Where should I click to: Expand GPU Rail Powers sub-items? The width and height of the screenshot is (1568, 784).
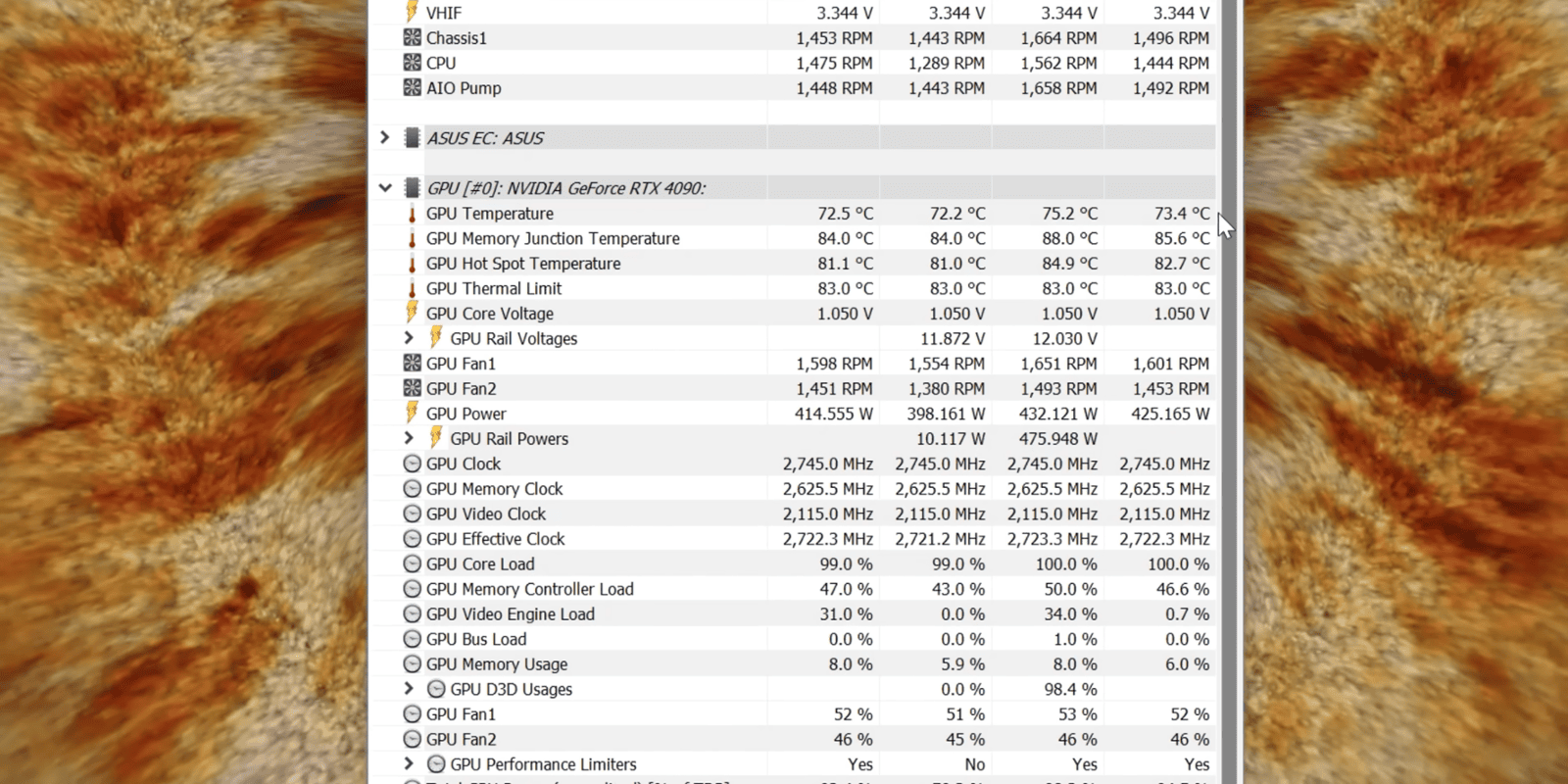tap(409, 438)
